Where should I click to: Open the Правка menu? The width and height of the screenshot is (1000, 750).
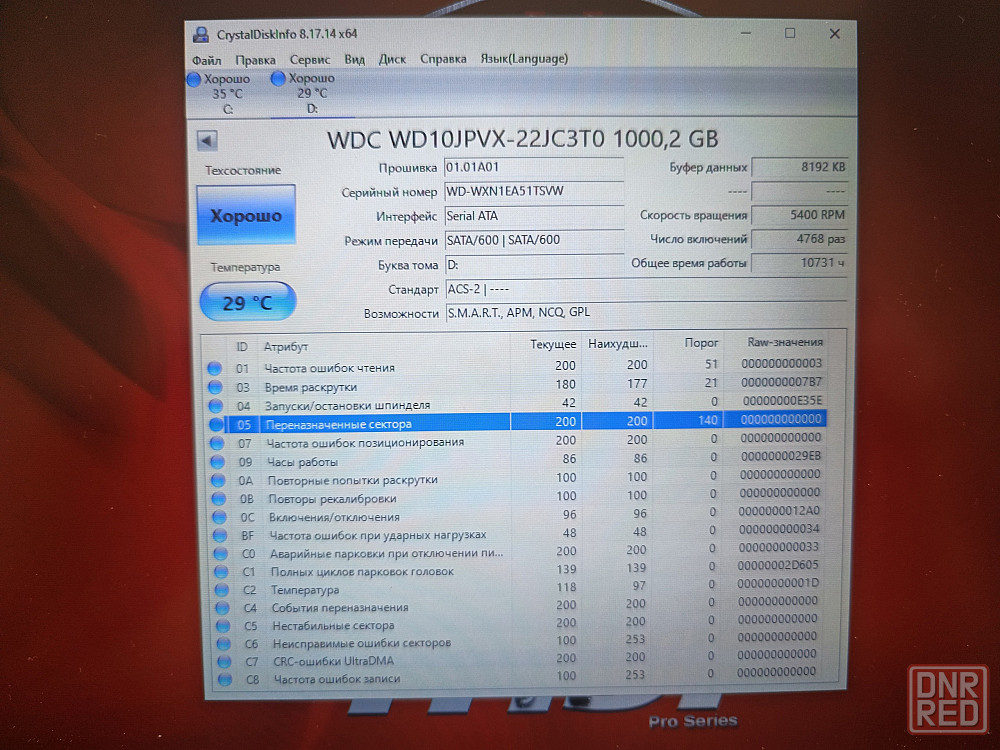255,60
